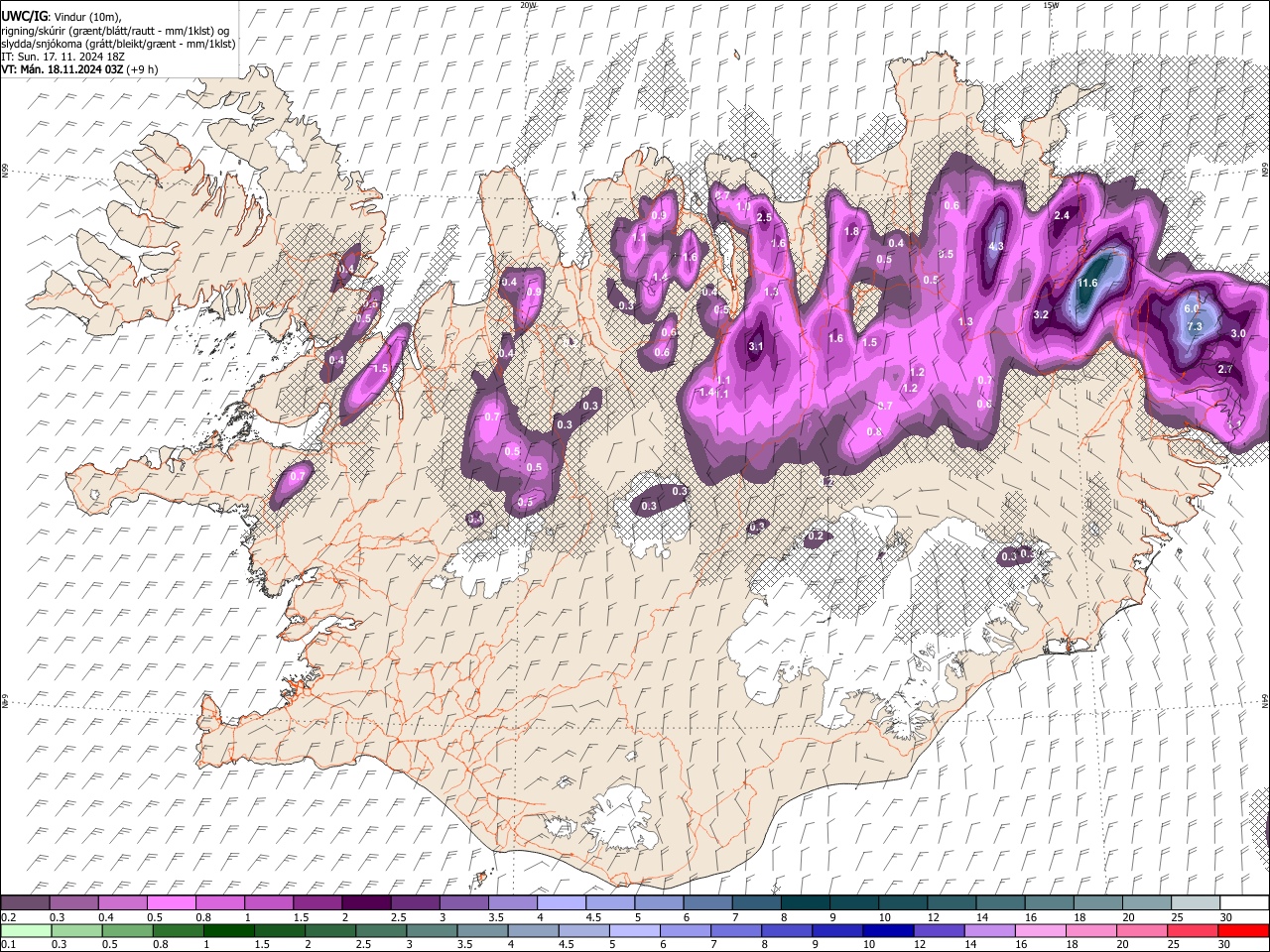Click the pale mint 0.1–0.3 swatch in lower legend
This screenshot has width=1270, height=952.
(x=25, y=930)
